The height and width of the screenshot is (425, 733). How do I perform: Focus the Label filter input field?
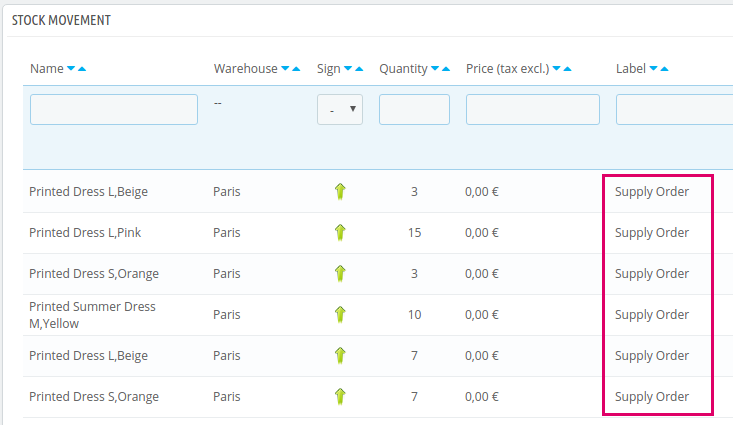point(675,109)
